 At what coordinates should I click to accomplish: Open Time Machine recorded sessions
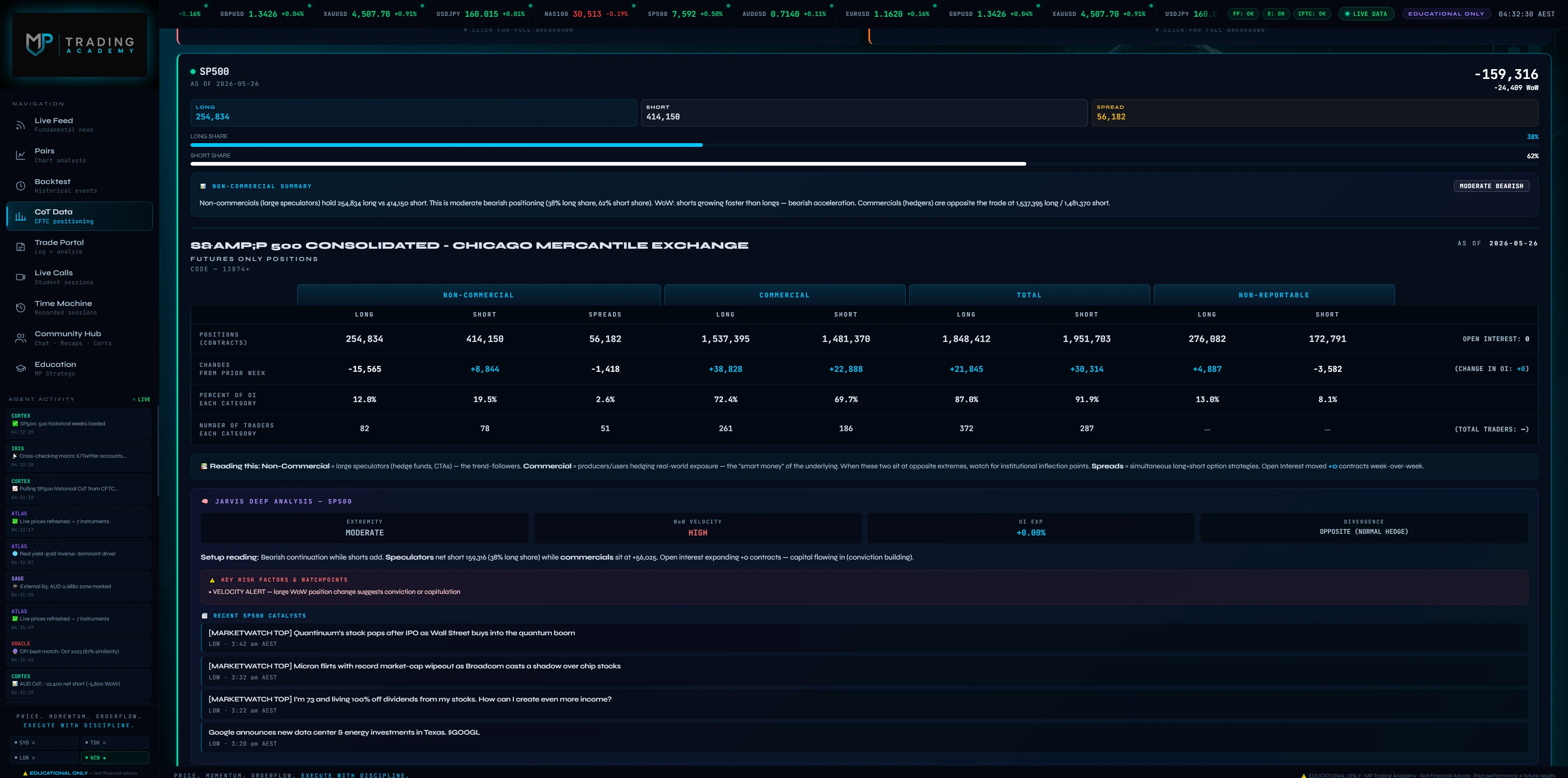(x=80, y=308)
